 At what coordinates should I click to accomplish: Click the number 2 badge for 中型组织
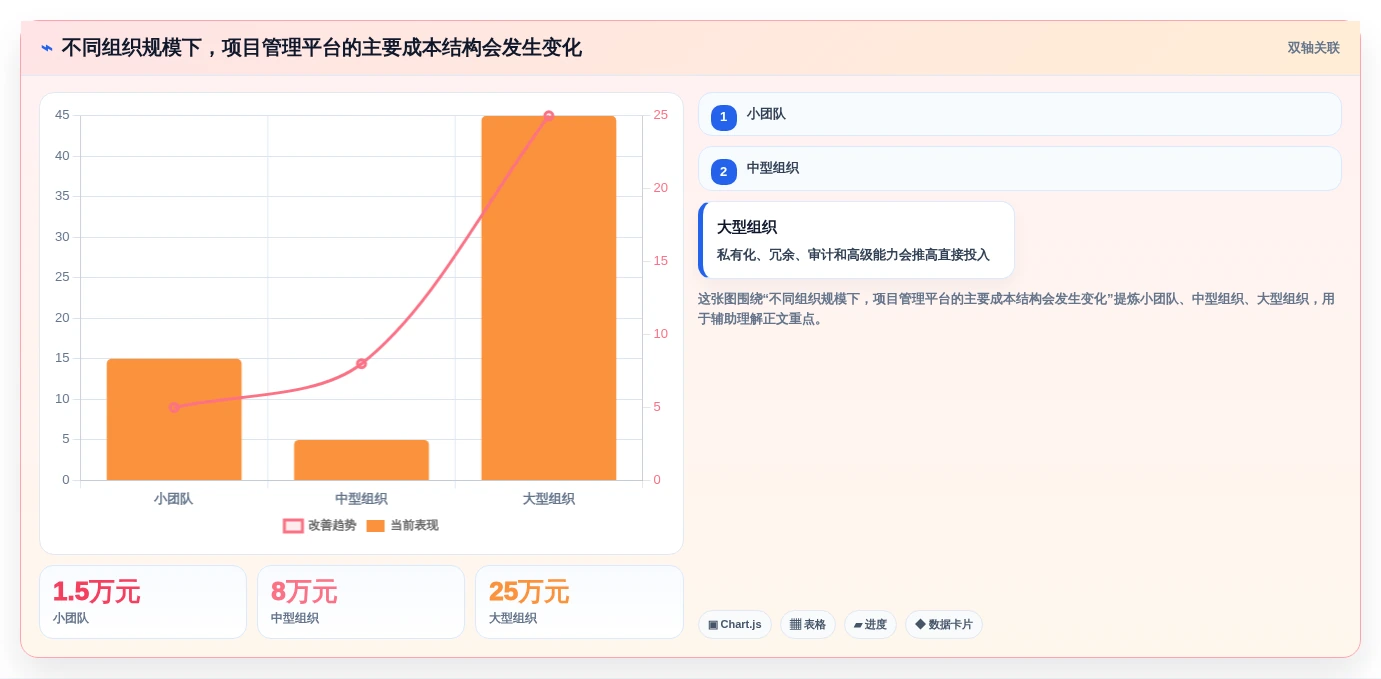point(723,171)
